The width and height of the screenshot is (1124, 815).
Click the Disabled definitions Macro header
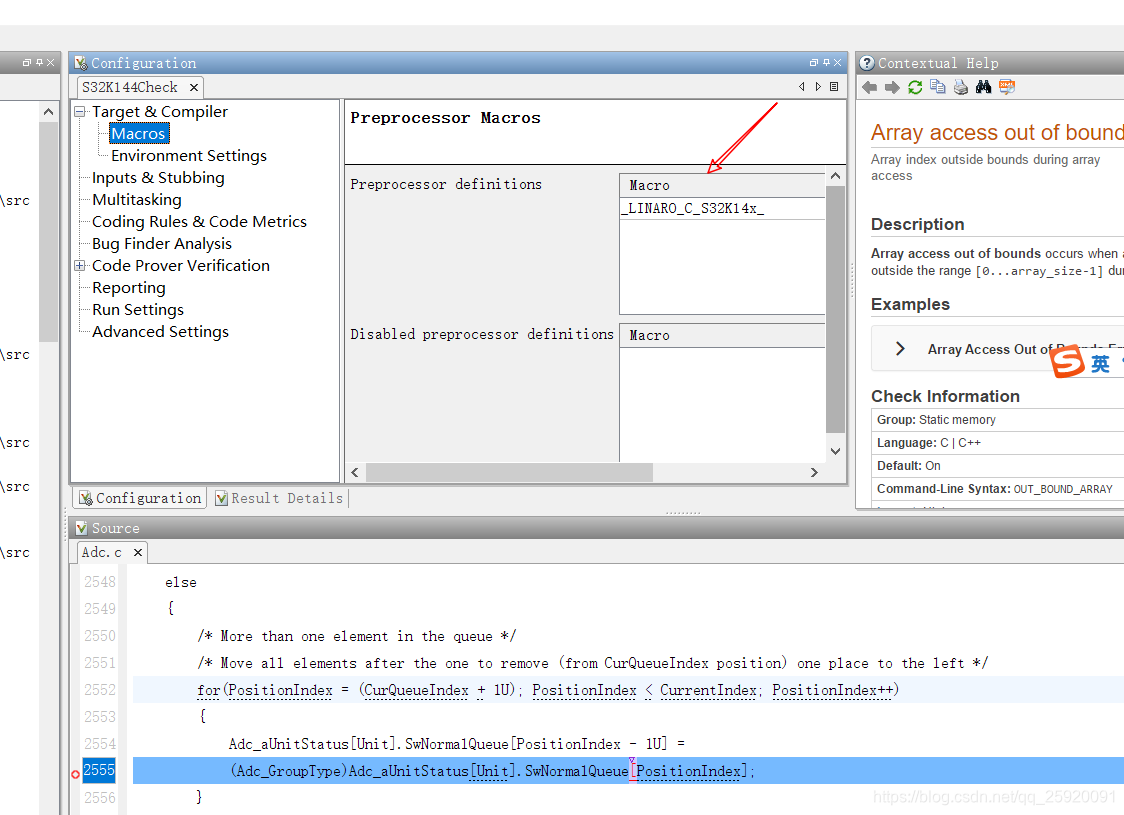[x=723, y=335]
